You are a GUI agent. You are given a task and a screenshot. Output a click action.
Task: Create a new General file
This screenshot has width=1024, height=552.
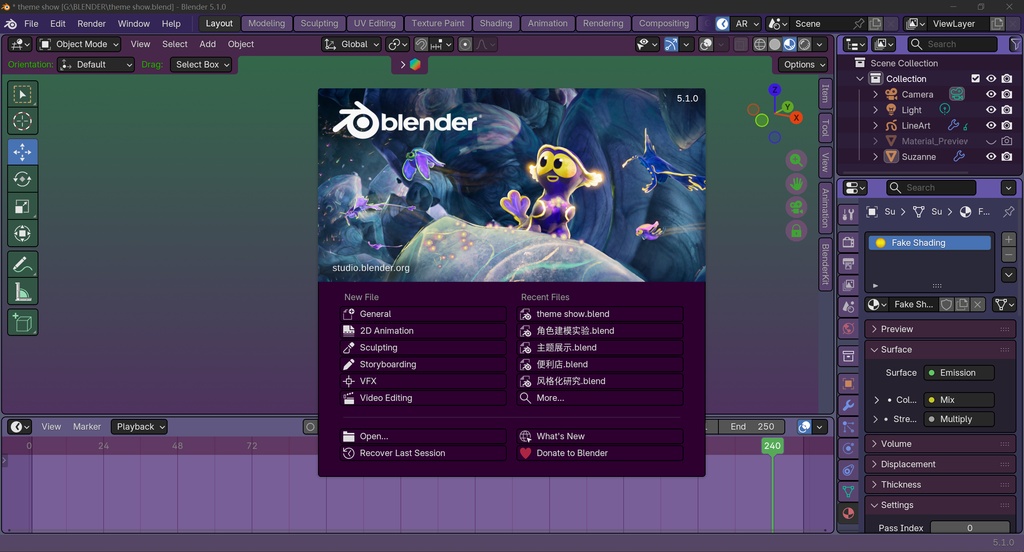tap(423, 314)
